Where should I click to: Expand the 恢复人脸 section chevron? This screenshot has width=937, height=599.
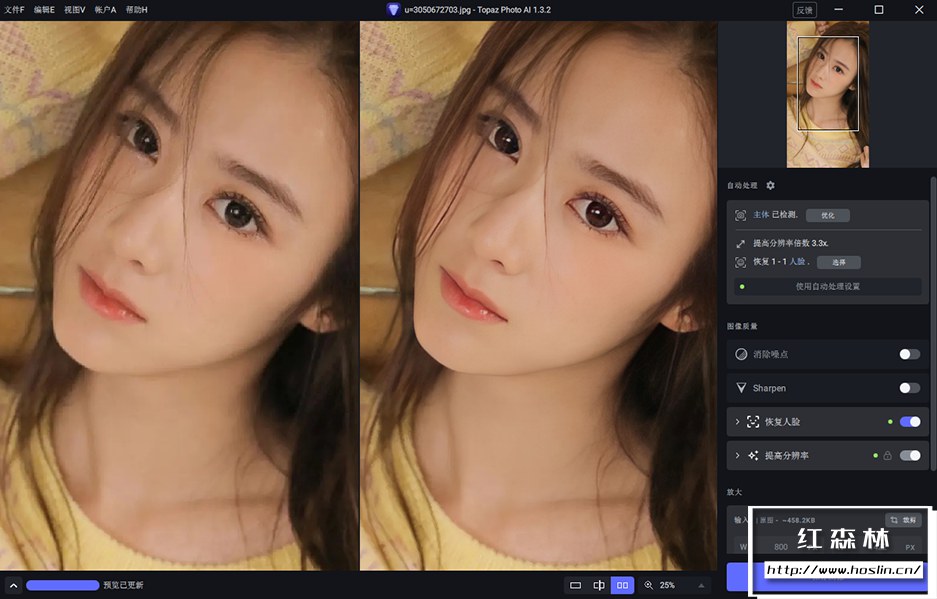(737, 421)
